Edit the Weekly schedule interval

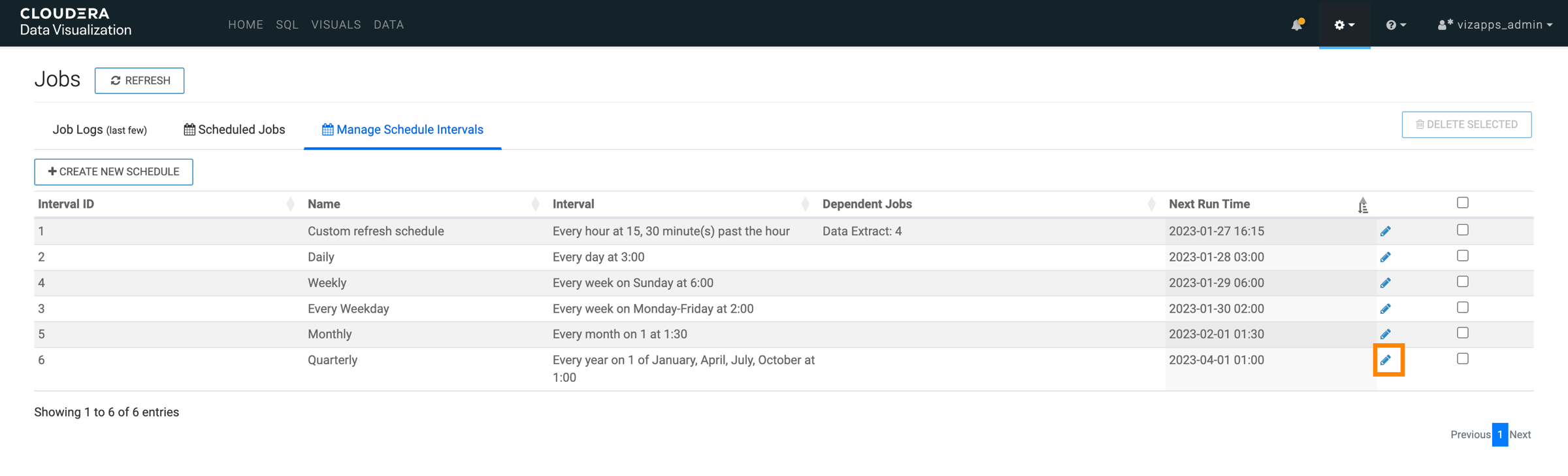pos(1385,283)
